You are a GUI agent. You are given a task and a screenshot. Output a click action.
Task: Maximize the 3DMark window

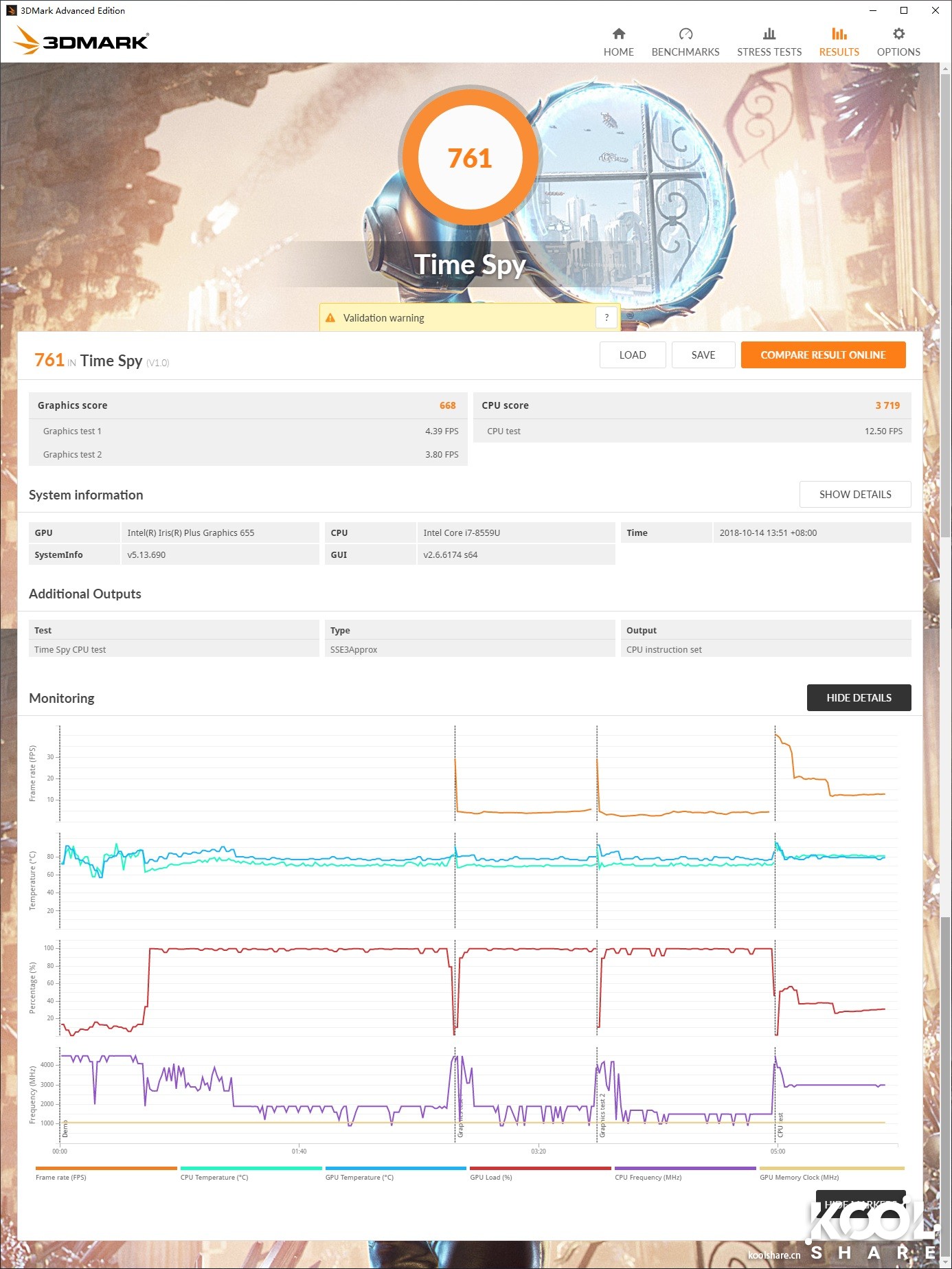[904, 10]
